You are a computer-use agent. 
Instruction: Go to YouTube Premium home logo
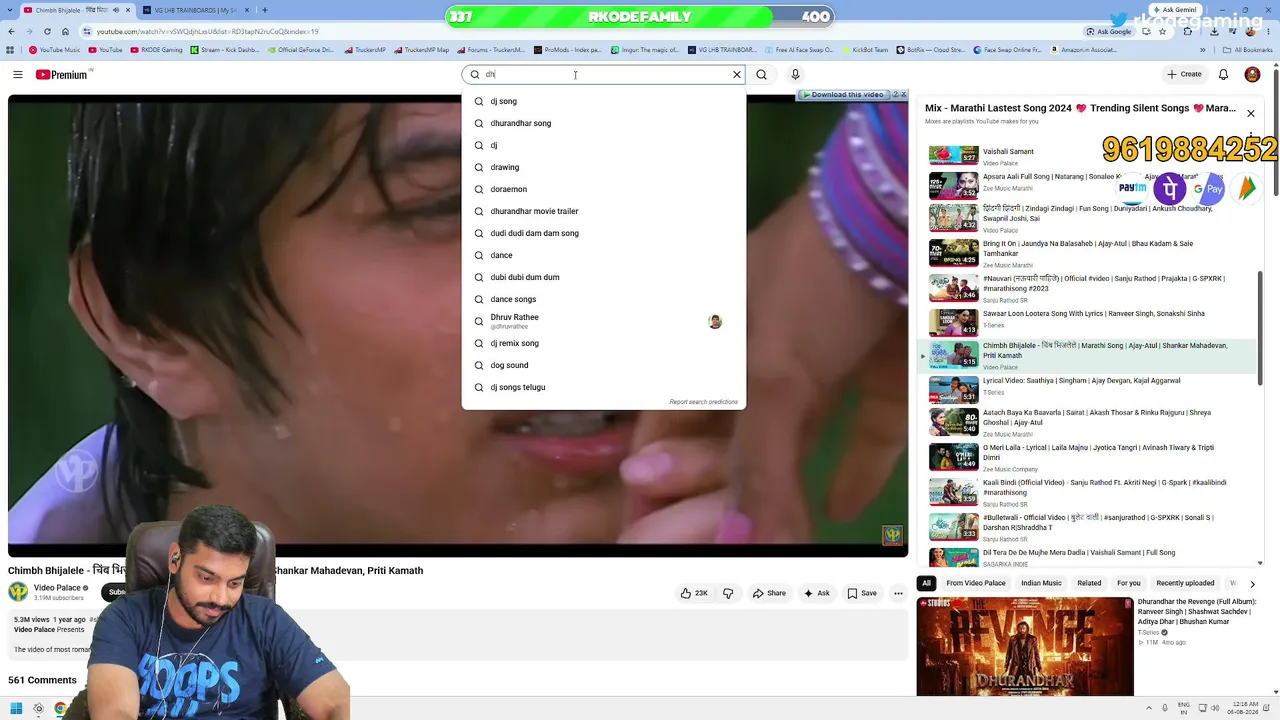[63, 74]
